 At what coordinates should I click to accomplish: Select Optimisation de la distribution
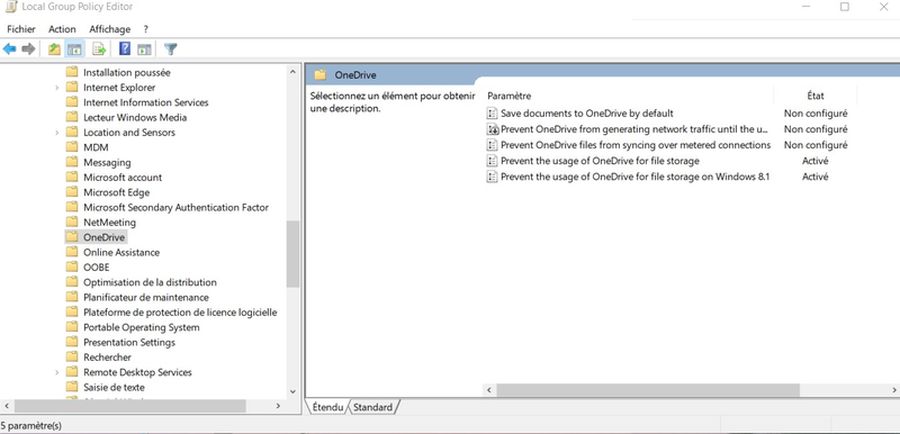[150, 282]
